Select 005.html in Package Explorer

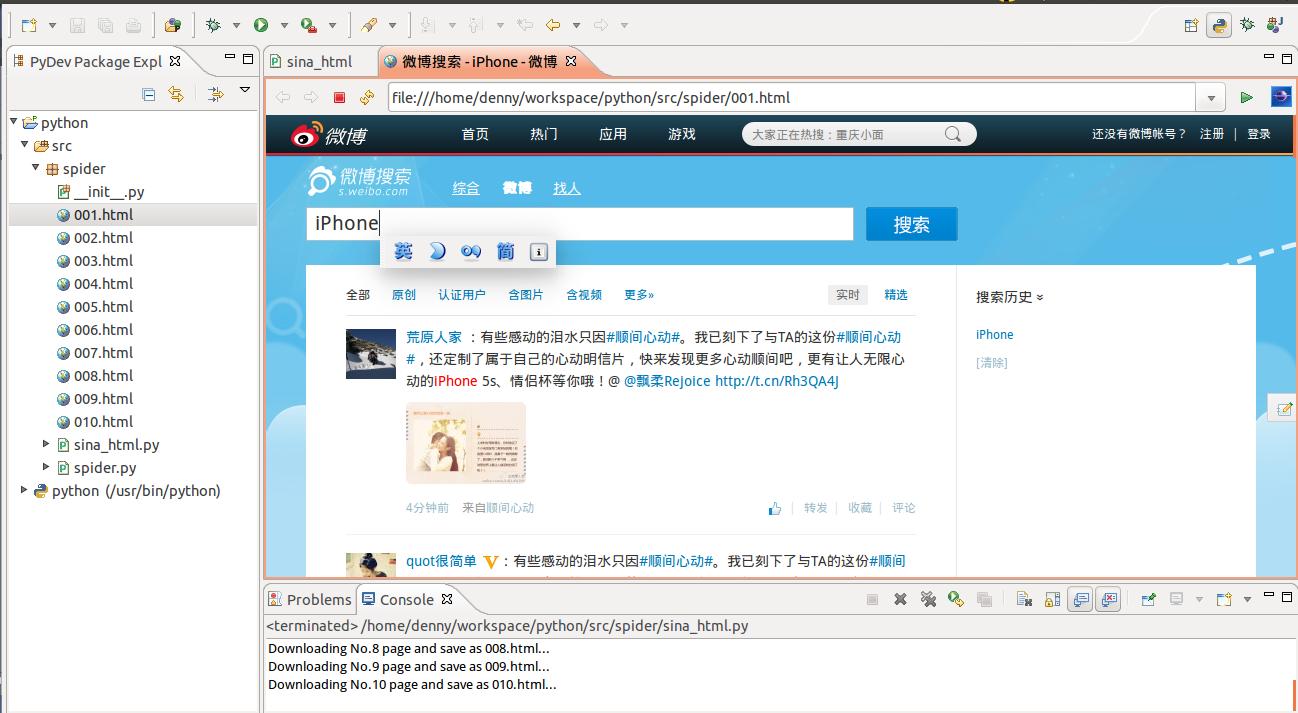click(x=95, y=307)
